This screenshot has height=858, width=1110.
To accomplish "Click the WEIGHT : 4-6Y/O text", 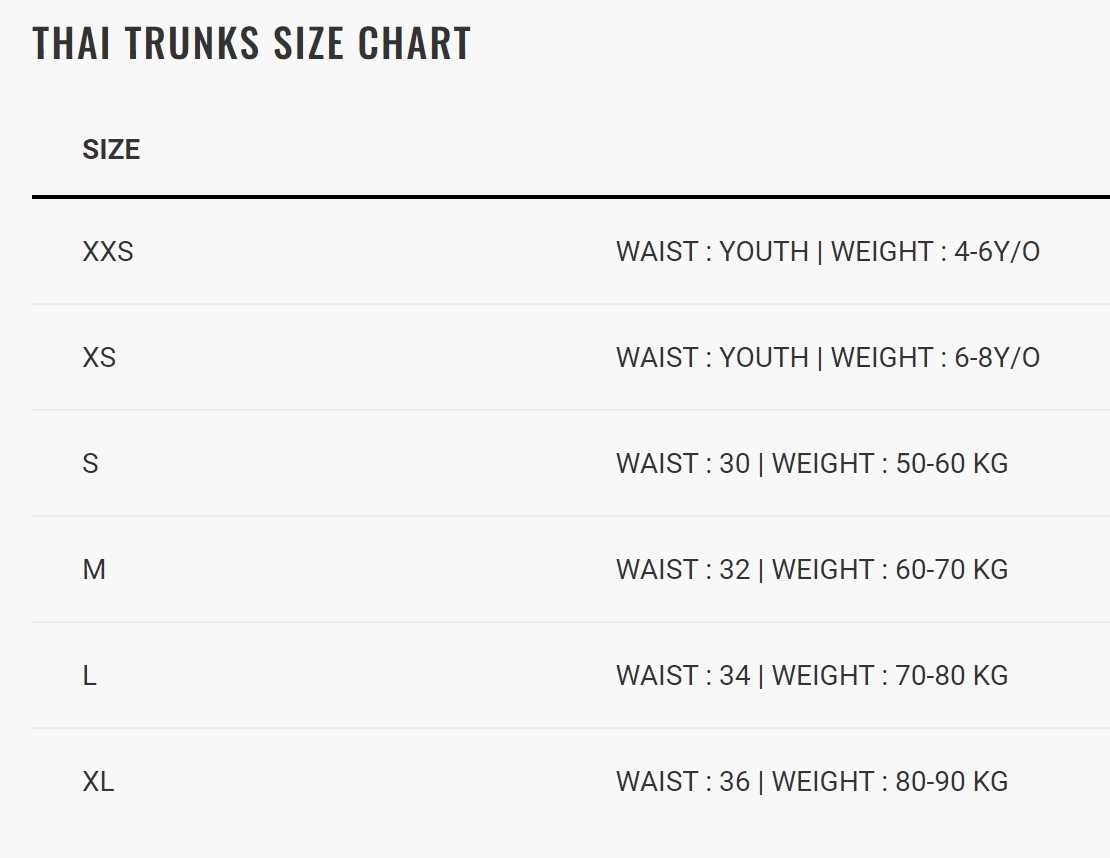I will pos(935,252).
